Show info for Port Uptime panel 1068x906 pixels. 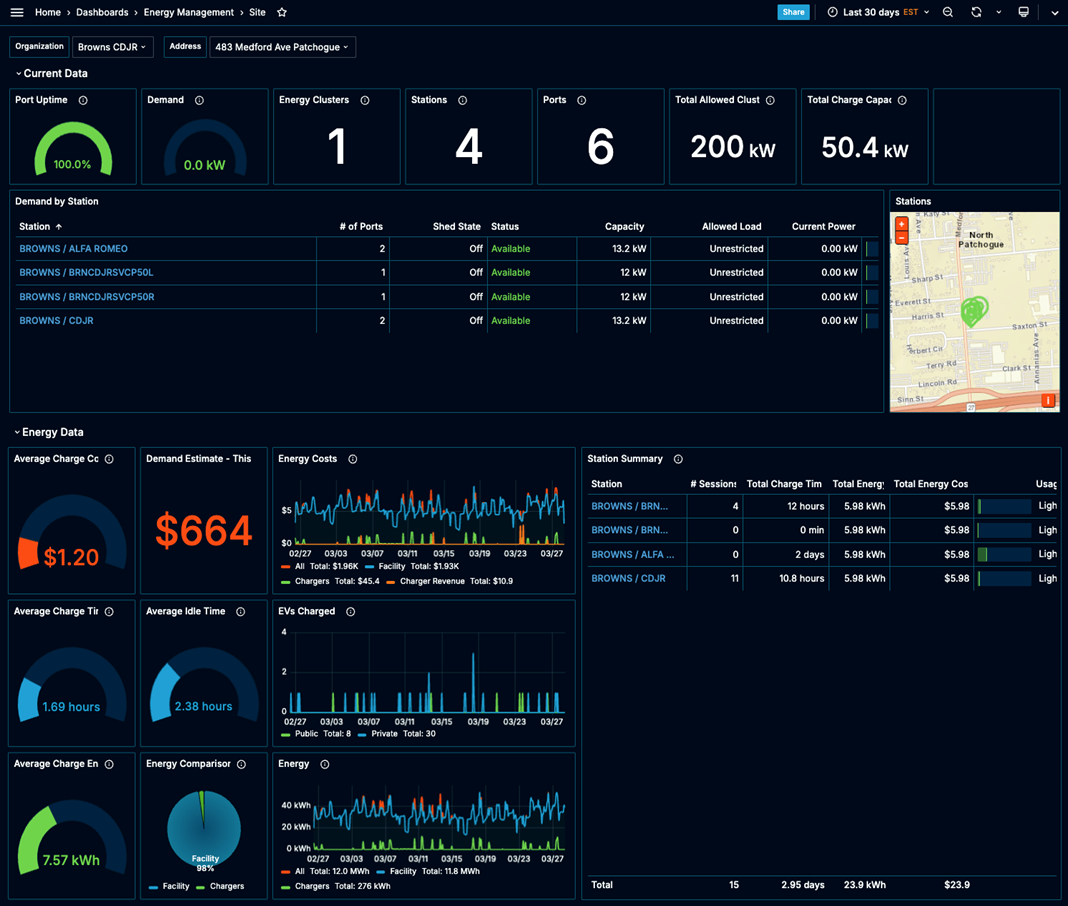click(83, 100)
